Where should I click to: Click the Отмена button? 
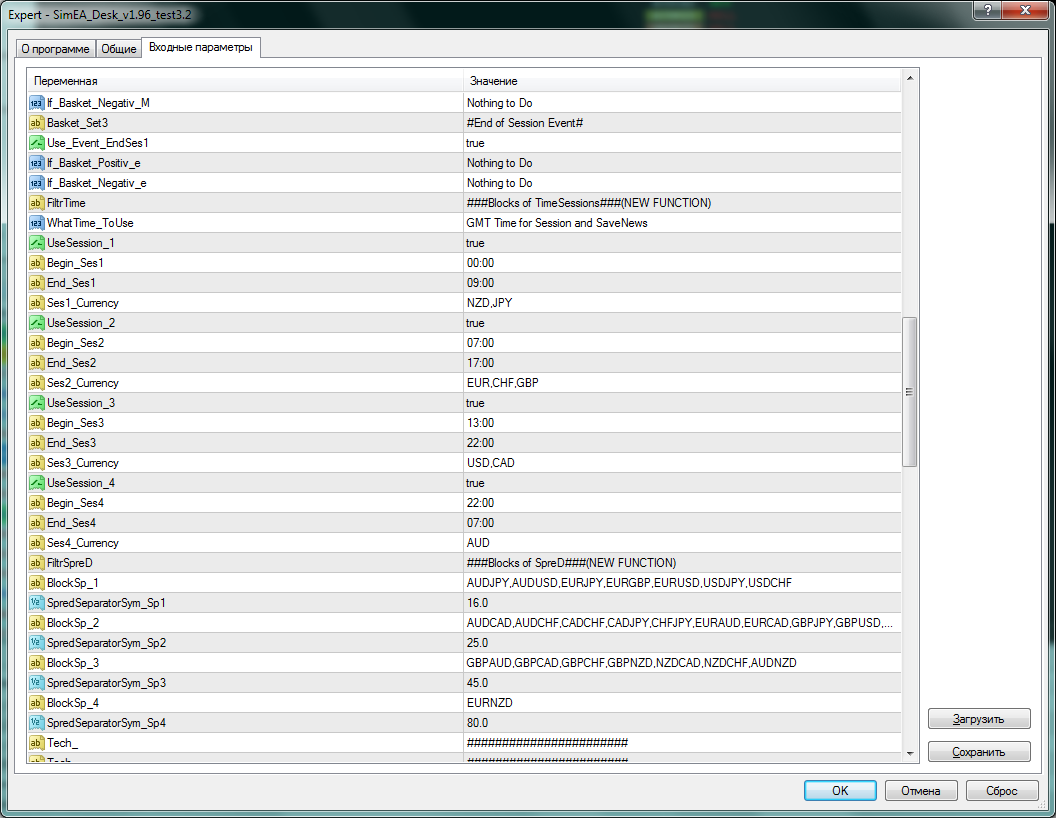click(921, 790)
